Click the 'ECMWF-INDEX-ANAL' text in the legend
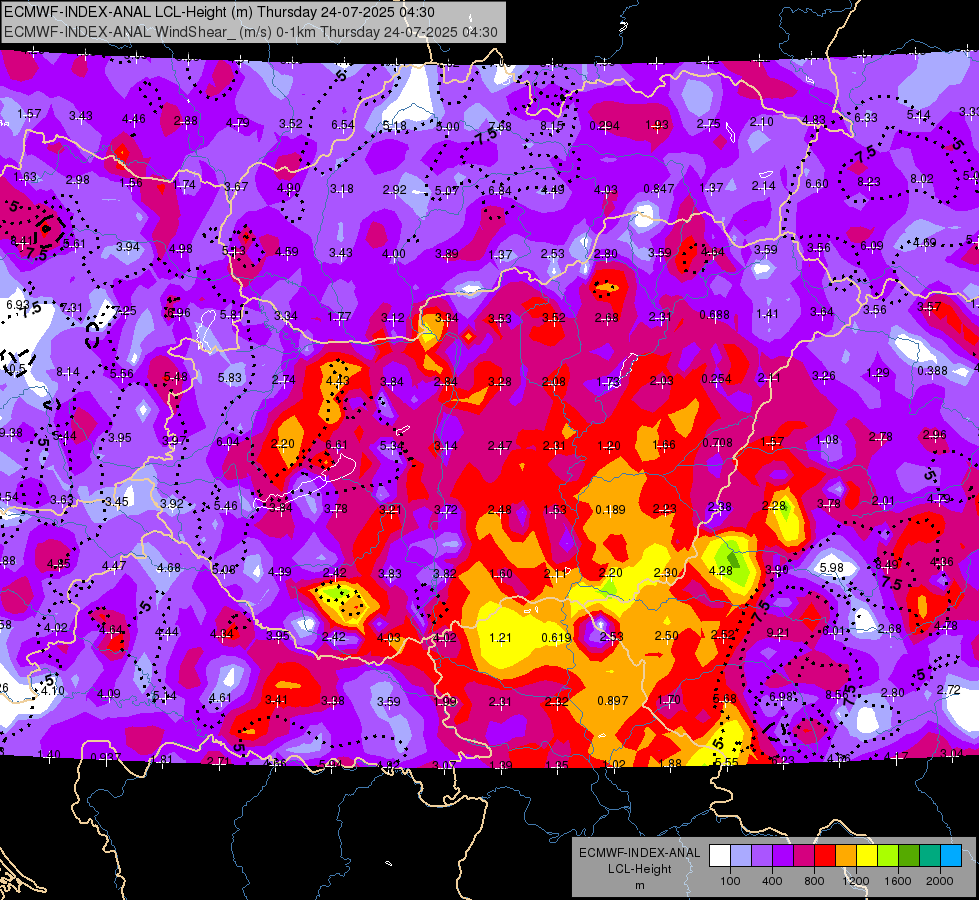Screen dimensions: 979x900 (640, 853)
